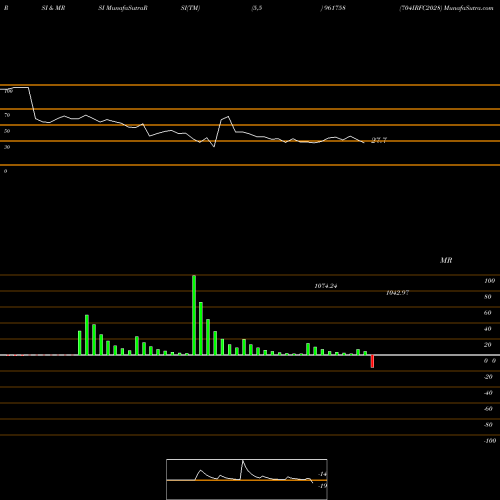Click the ')961758' code in the header
Screen dimensions: 500x500
tap(333, 8)
